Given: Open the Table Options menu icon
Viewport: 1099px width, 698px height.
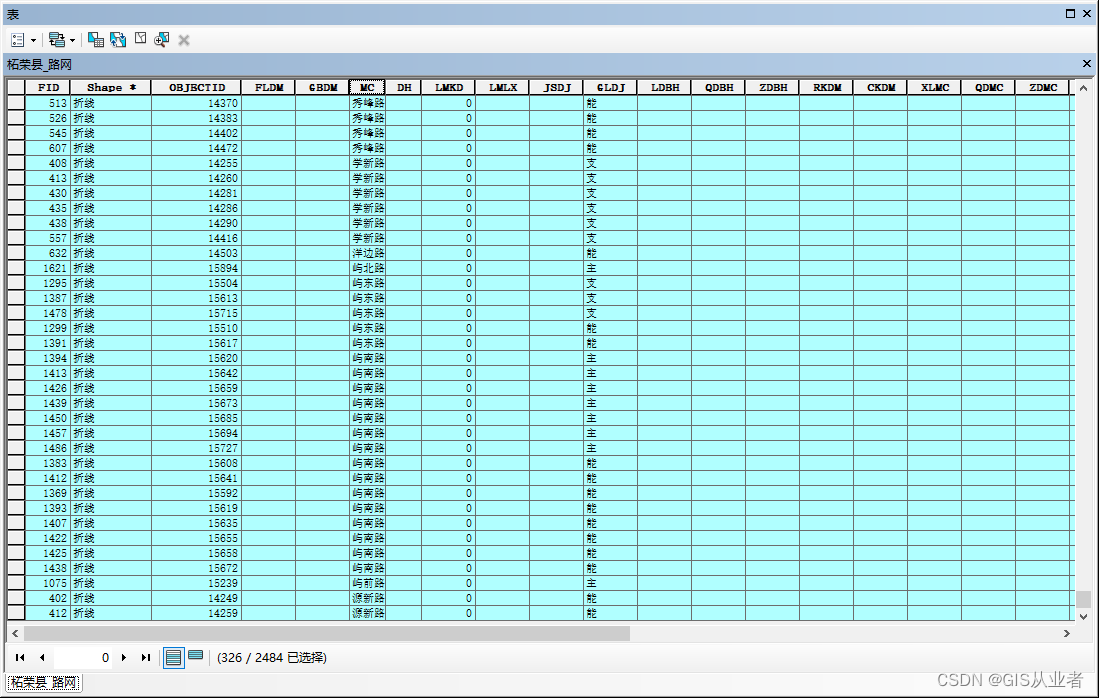Looking at the screenshot, I should (18, 40).
